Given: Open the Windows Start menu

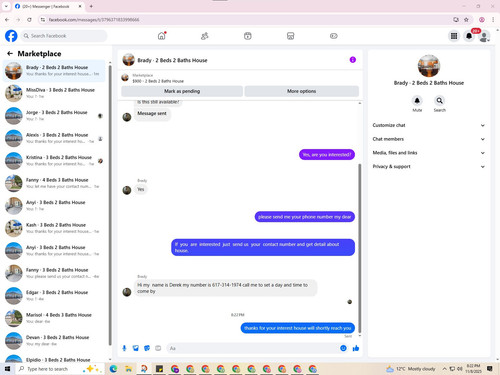Looking at the screenshot, I should coord(7,369).
